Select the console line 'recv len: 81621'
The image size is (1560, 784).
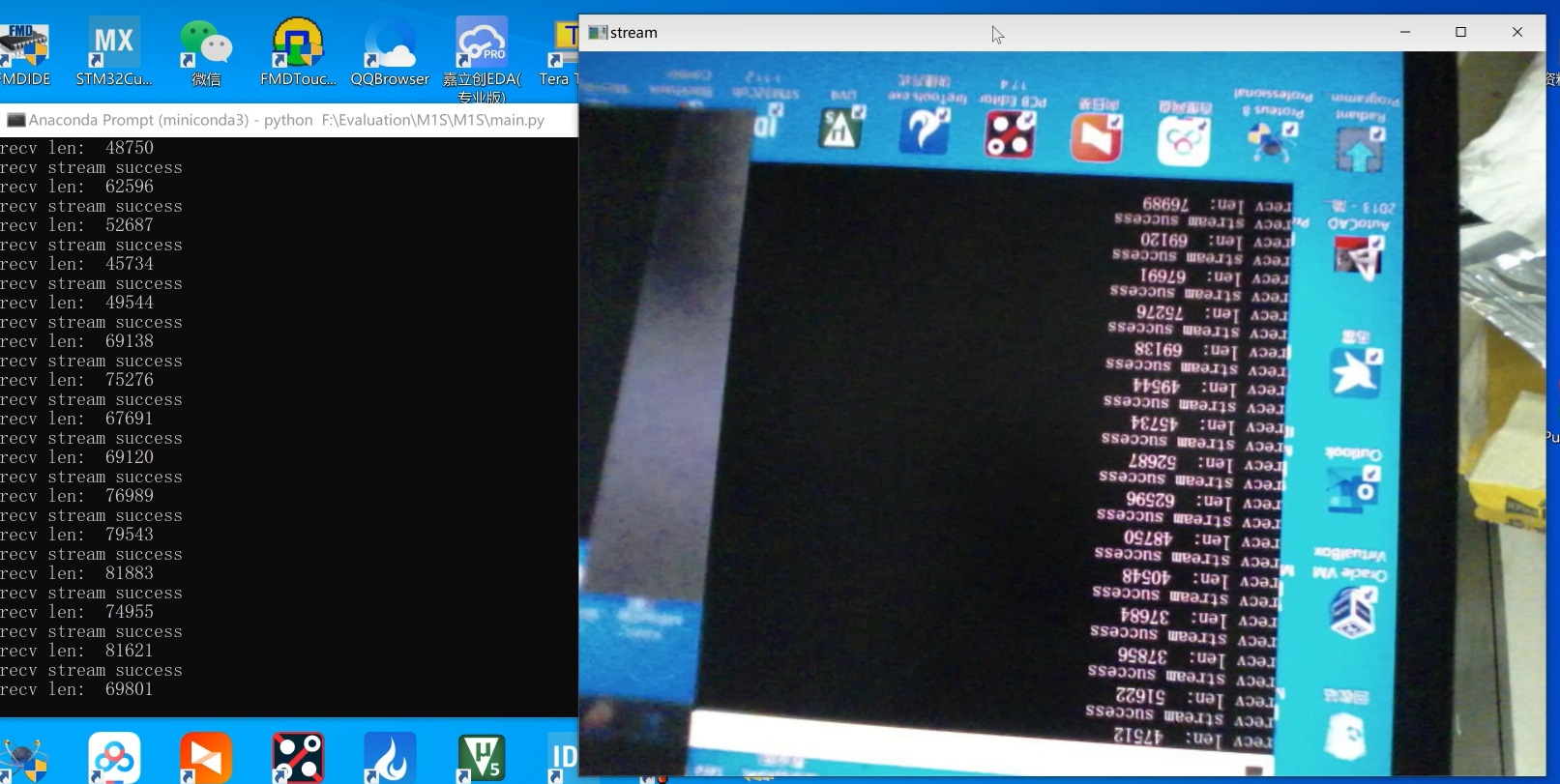[x=77, y=651]
